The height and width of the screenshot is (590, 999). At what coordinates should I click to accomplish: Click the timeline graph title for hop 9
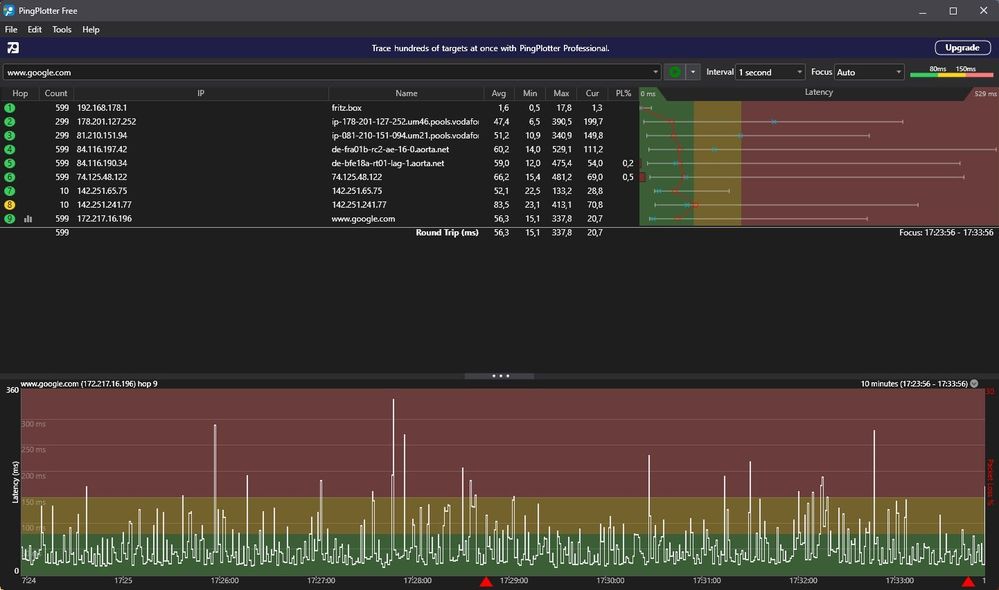tap(89, 384)
